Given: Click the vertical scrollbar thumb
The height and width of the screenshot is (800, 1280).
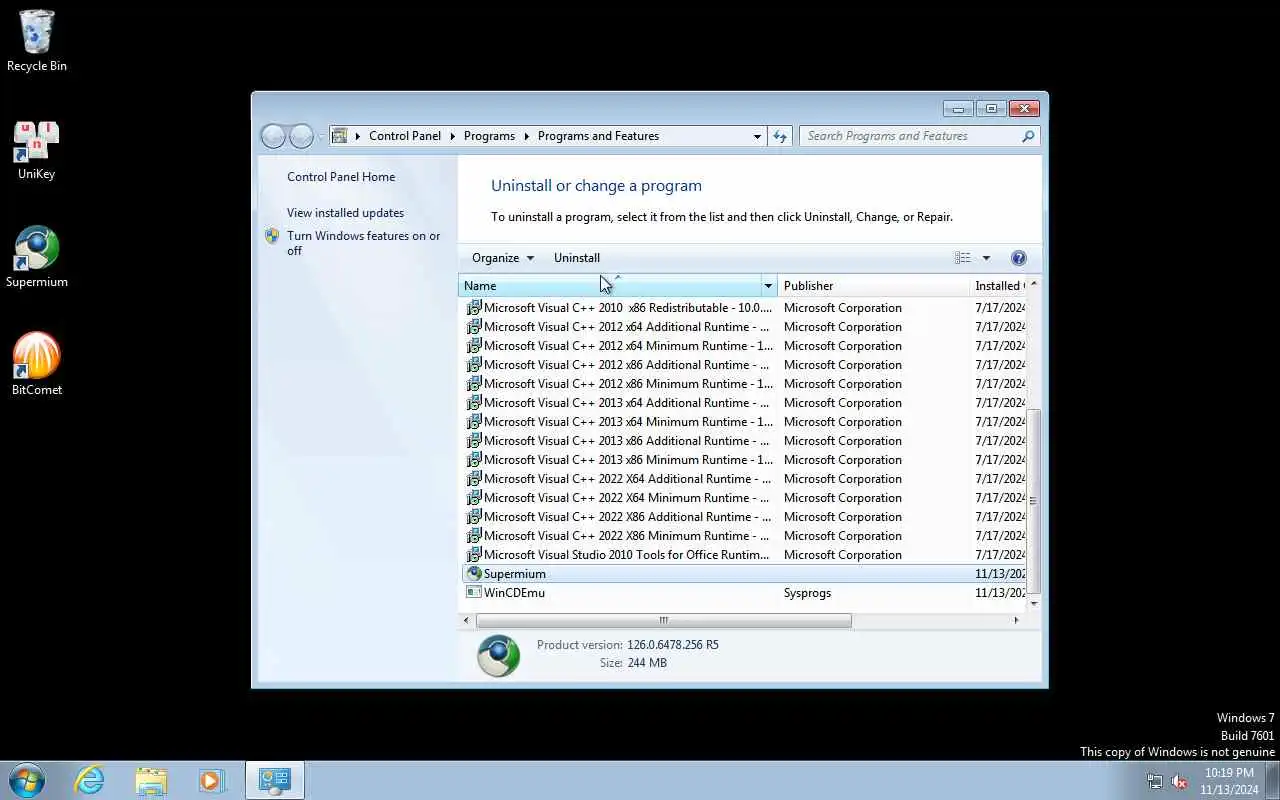Looking at the screenshot, I should click(1034, 500).
